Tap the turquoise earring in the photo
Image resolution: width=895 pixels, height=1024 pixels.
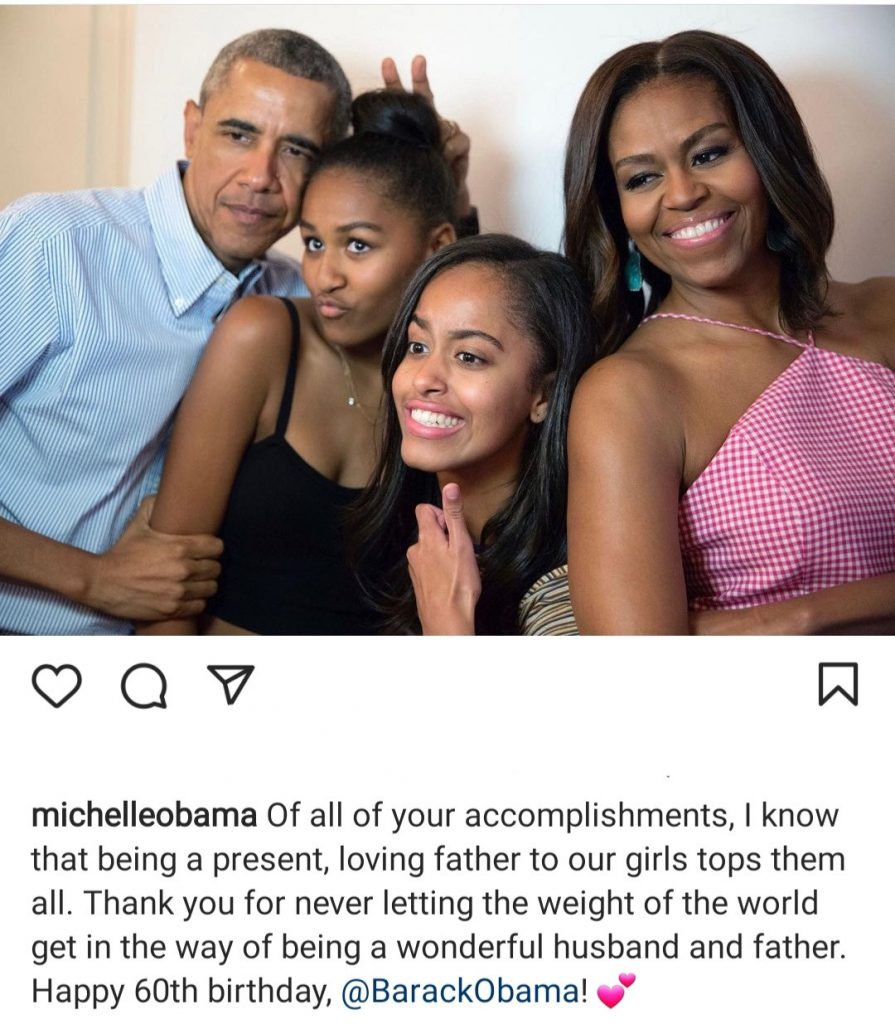click(634, 266)
